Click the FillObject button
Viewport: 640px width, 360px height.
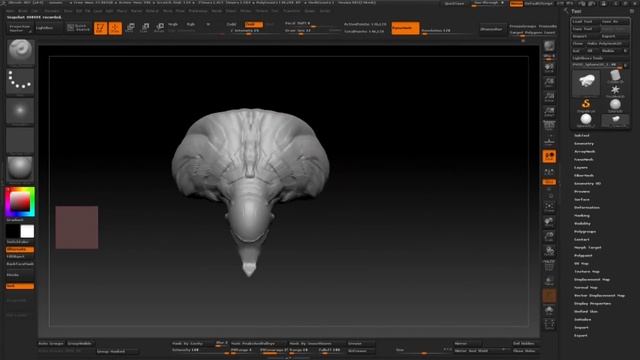pyautogui.click(x=20, y=257)
